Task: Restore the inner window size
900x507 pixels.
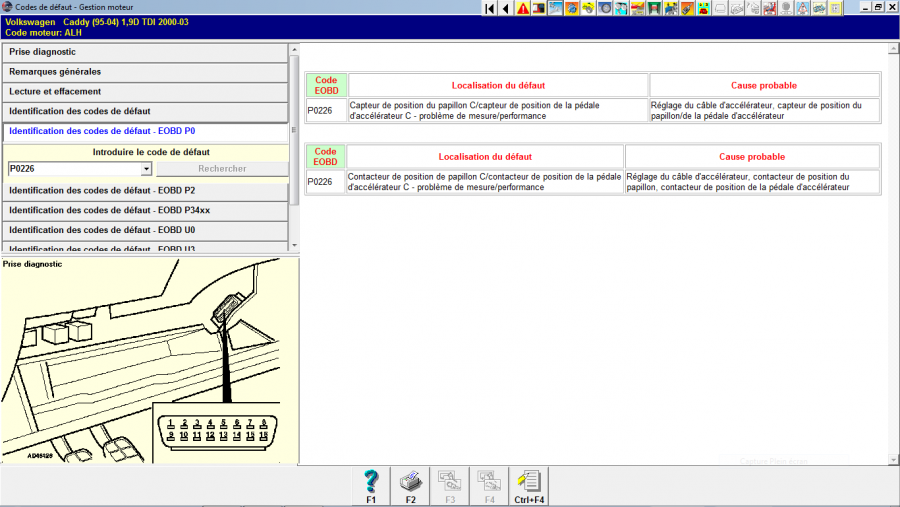Action: tap(877, 7)
